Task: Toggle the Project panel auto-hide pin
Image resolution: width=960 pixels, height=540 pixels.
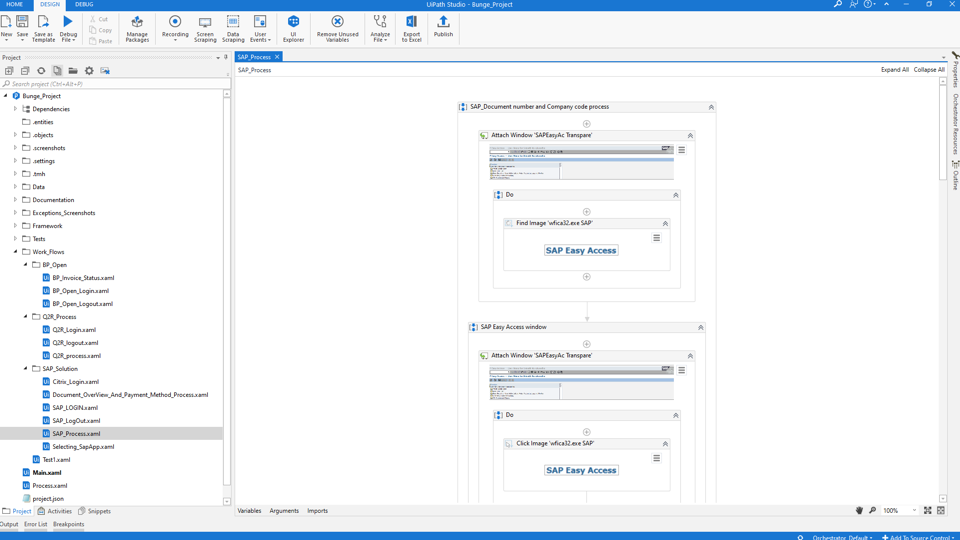Action: tap(226, 58)
